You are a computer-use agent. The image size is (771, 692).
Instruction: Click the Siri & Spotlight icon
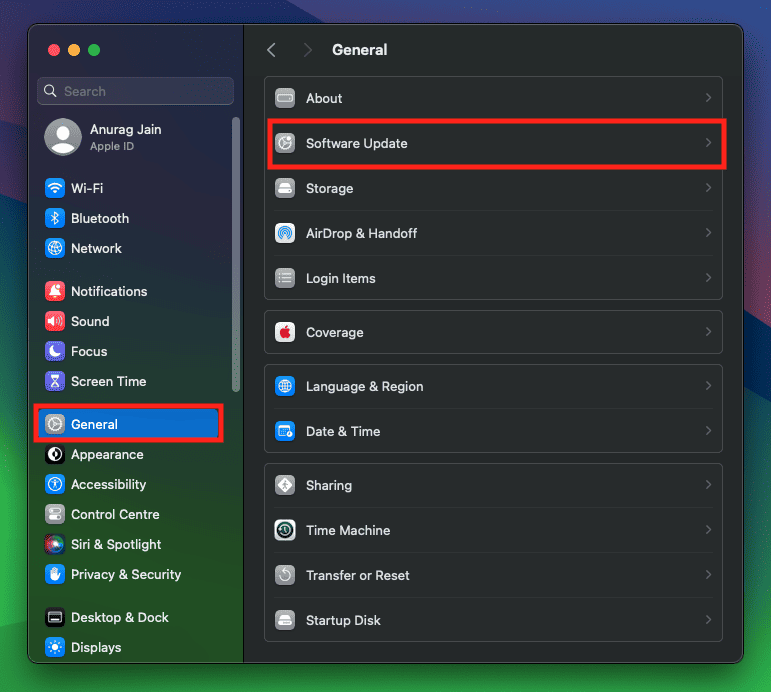click(55, 544)
